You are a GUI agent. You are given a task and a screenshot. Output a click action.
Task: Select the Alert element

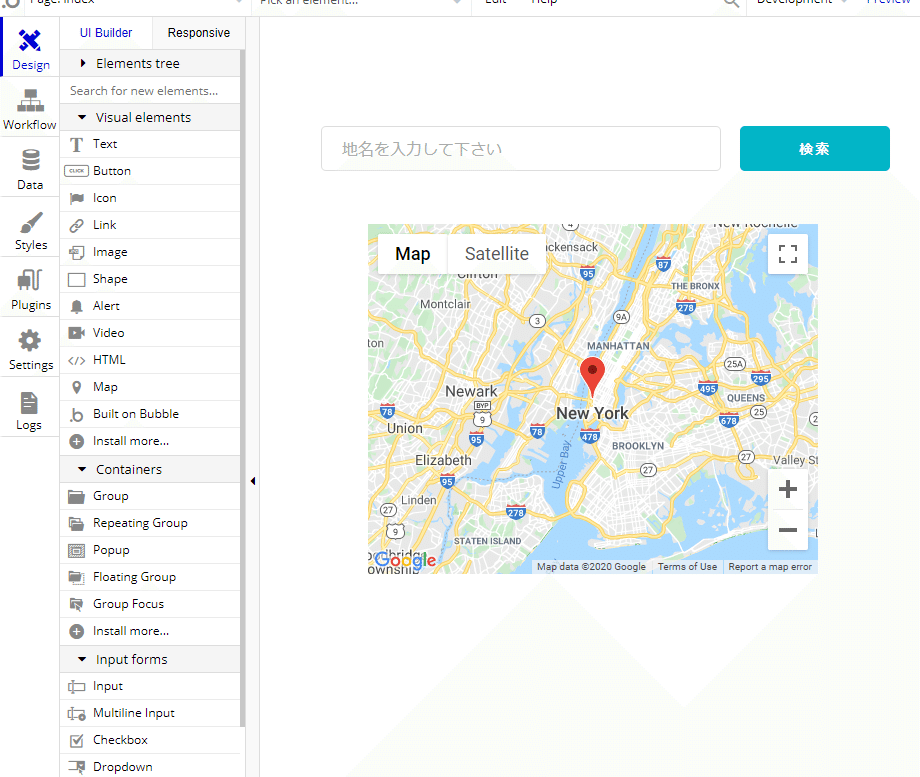tap(150, 306)
